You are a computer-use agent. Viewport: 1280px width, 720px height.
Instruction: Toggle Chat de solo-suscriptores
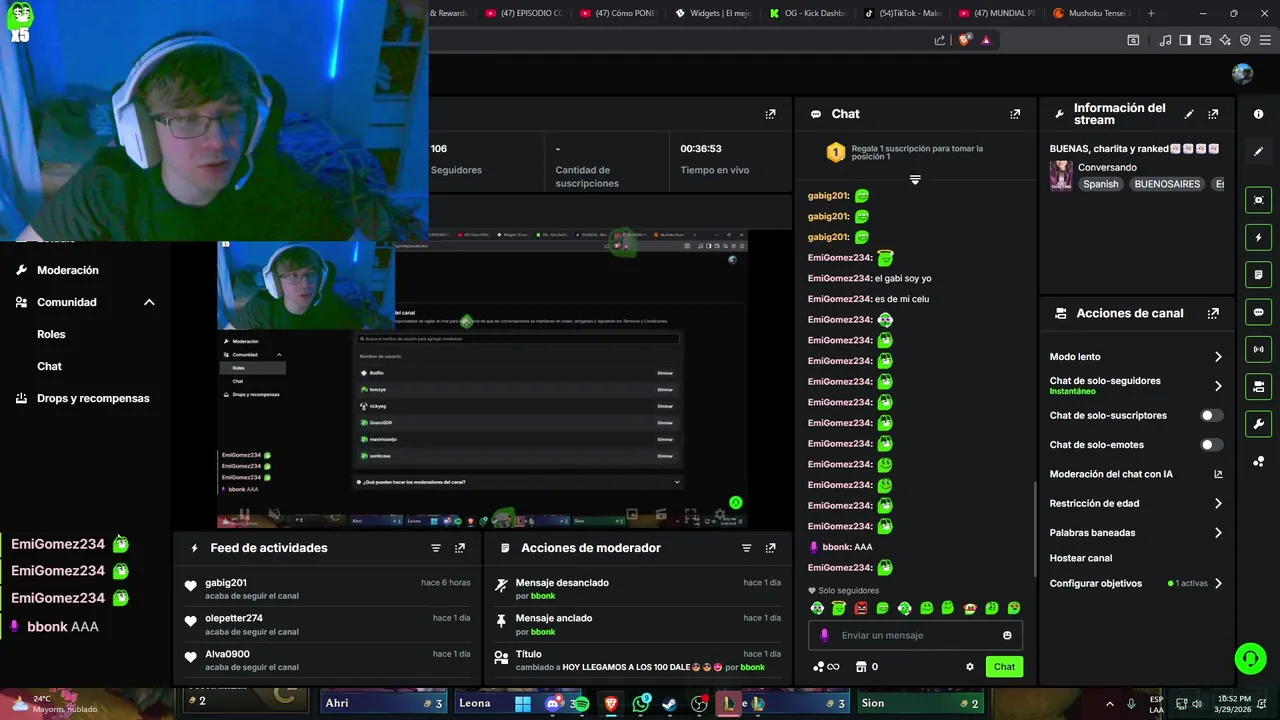pyautogui.click(x=1210, y=415)
